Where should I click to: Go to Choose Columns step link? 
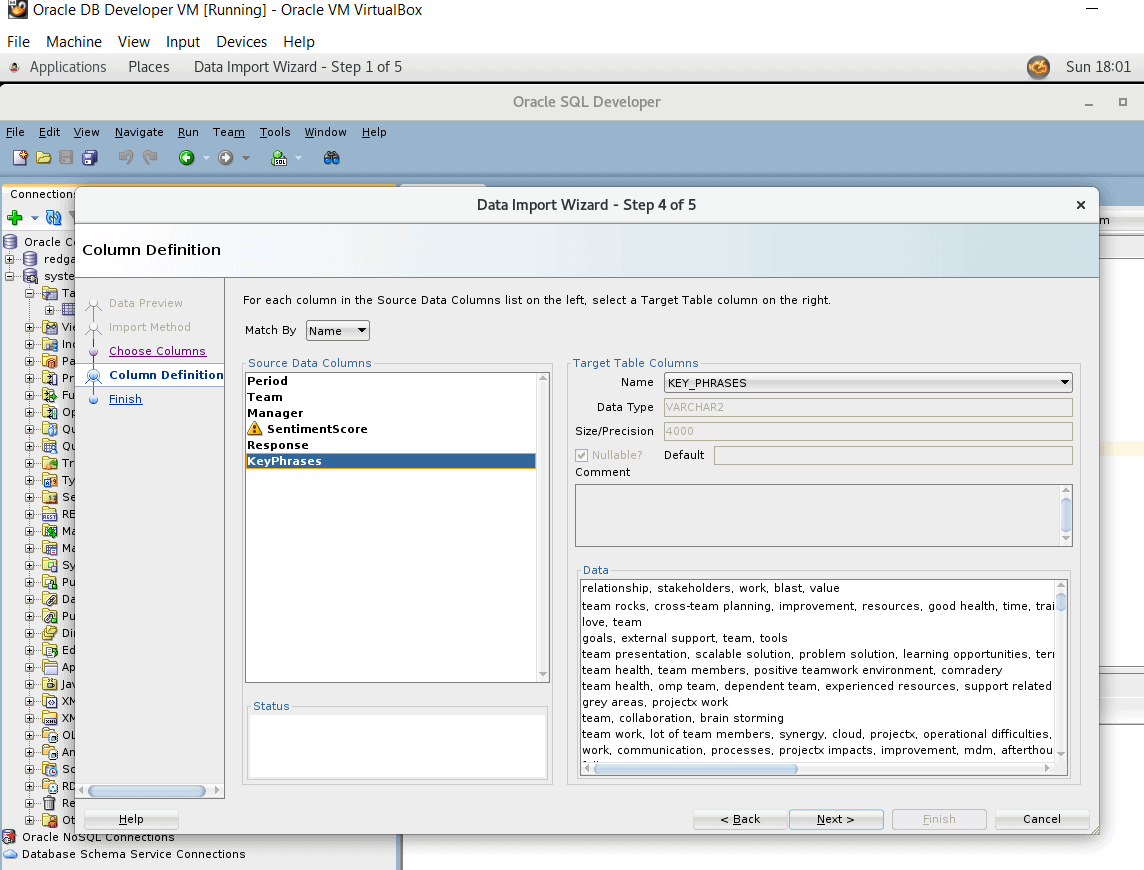158,351
